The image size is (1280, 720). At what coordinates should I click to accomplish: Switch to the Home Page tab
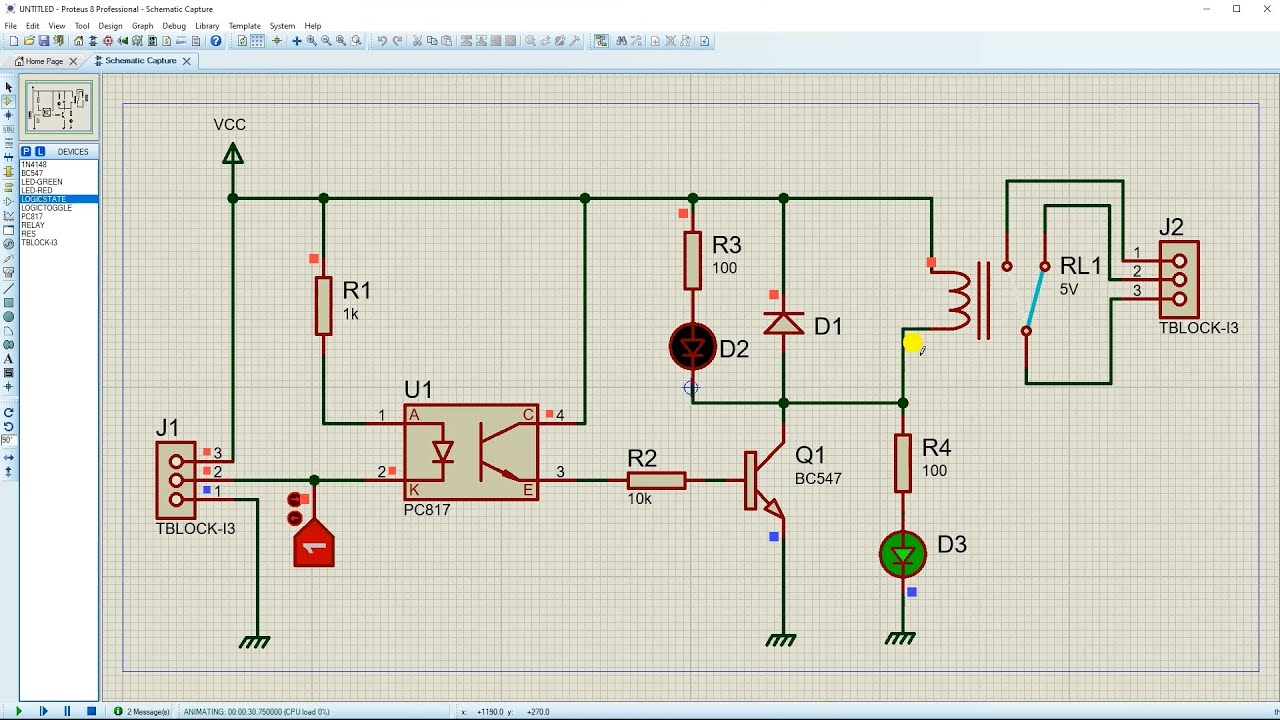44,61
